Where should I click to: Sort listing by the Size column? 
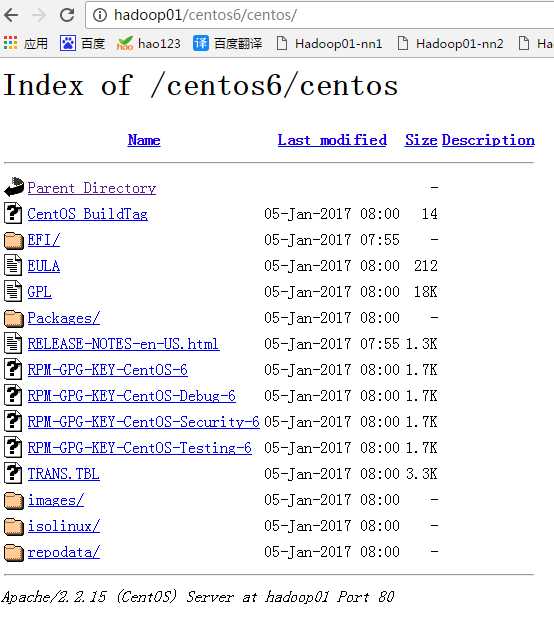point(421,140)
